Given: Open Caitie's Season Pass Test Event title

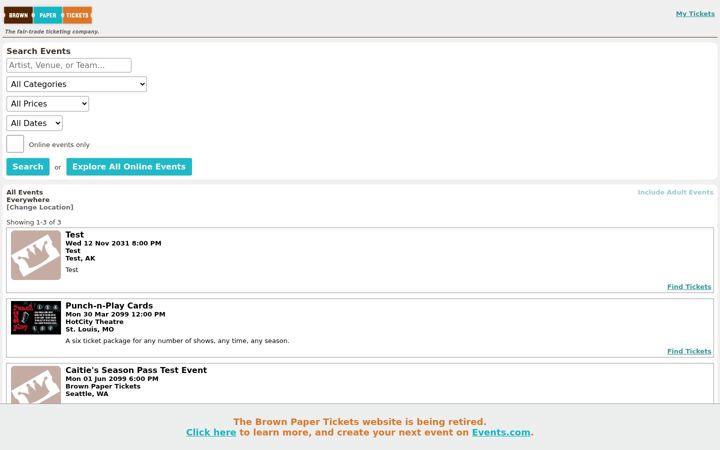Looking at the screenshot, I should 136,370.
